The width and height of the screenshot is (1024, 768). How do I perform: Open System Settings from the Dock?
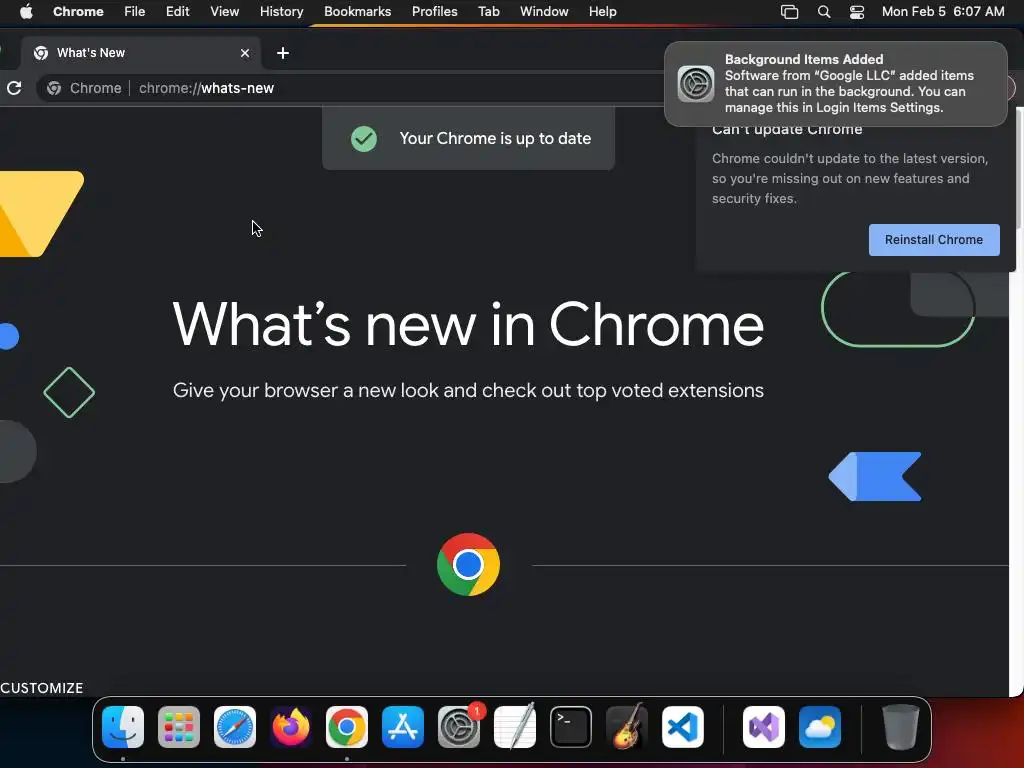pyautogui.click(x=458, y=727)
